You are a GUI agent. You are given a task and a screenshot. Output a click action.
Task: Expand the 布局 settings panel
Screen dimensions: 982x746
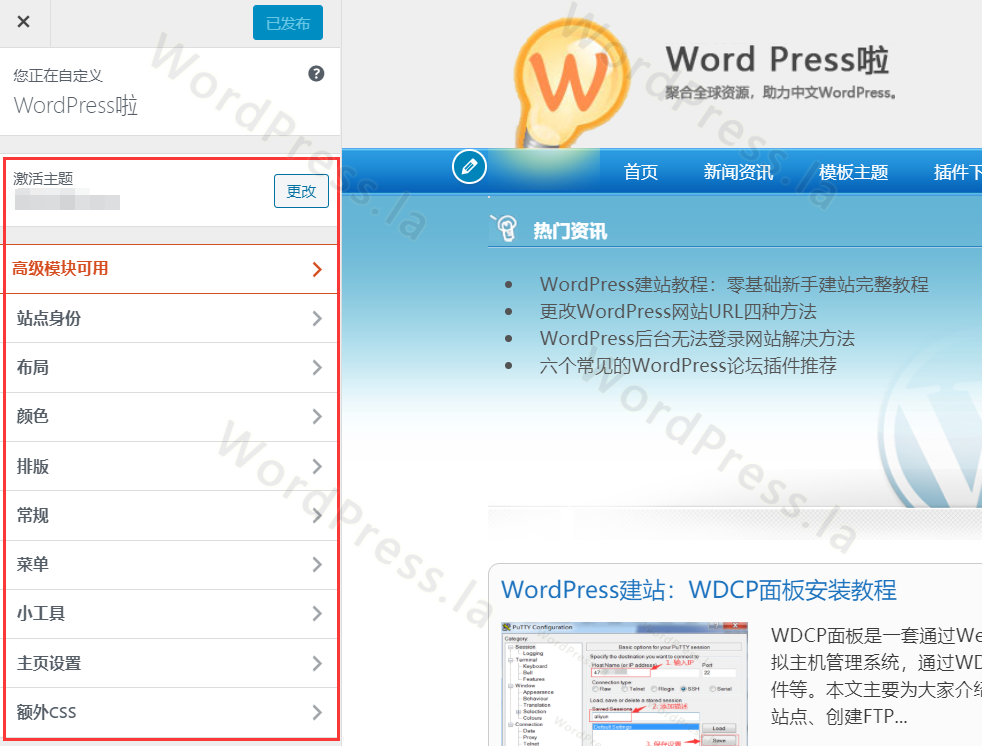pyautogui.click(x=170, y=367)
